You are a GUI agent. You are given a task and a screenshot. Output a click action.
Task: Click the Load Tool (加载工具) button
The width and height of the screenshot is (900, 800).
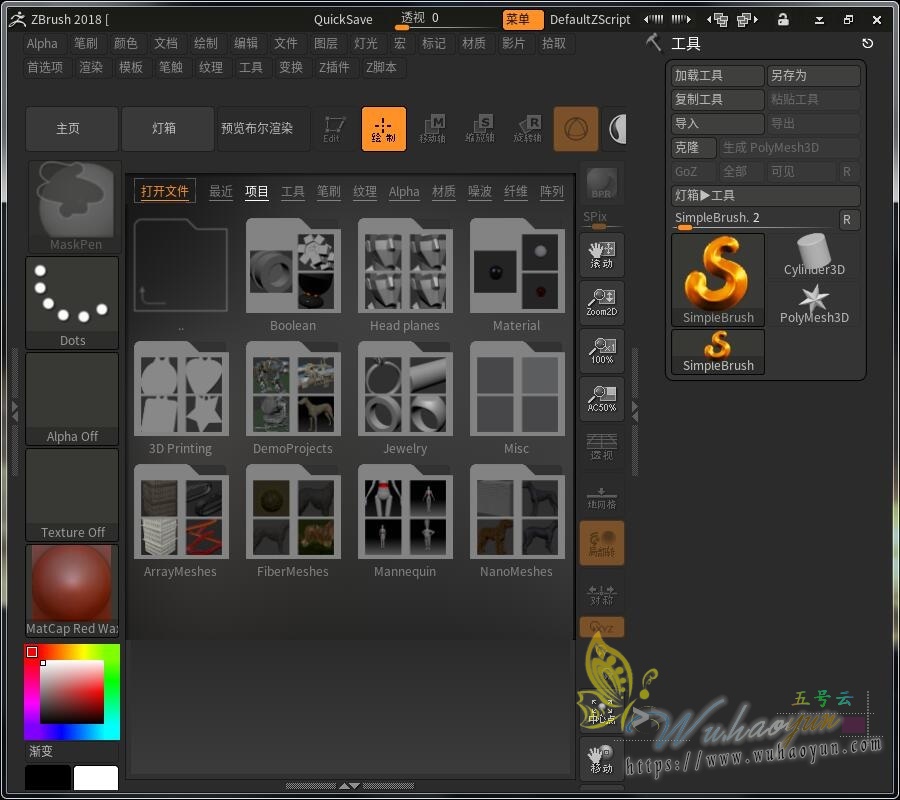coord(718,76)
